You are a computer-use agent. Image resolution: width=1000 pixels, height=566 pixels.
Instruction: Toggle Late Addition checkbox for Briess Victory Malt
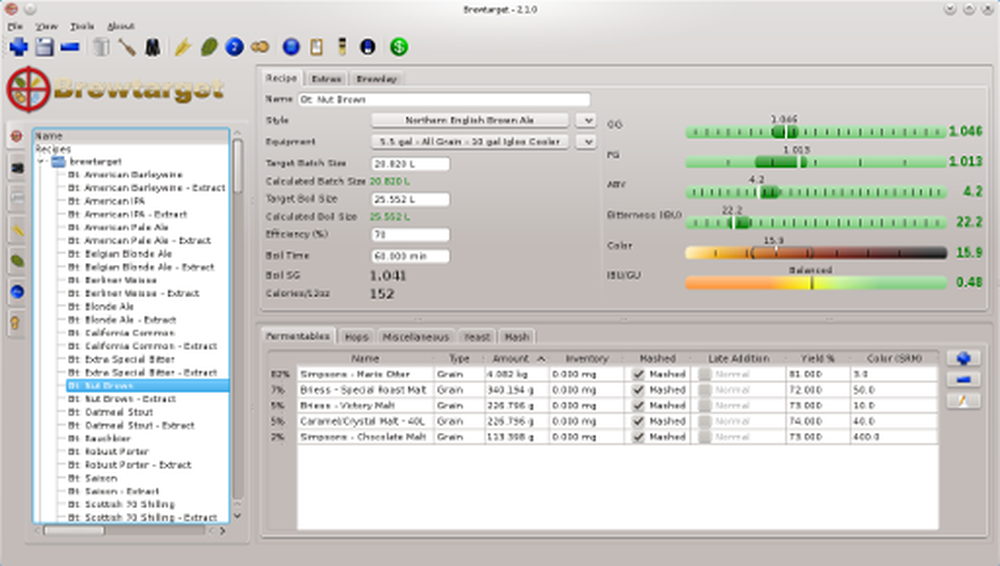[x=704, y=405]
